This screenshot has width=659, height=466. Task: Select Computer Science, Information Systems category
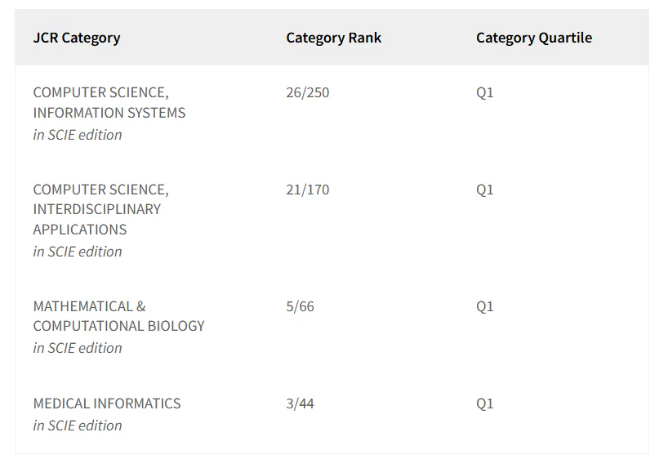(109, 103)
